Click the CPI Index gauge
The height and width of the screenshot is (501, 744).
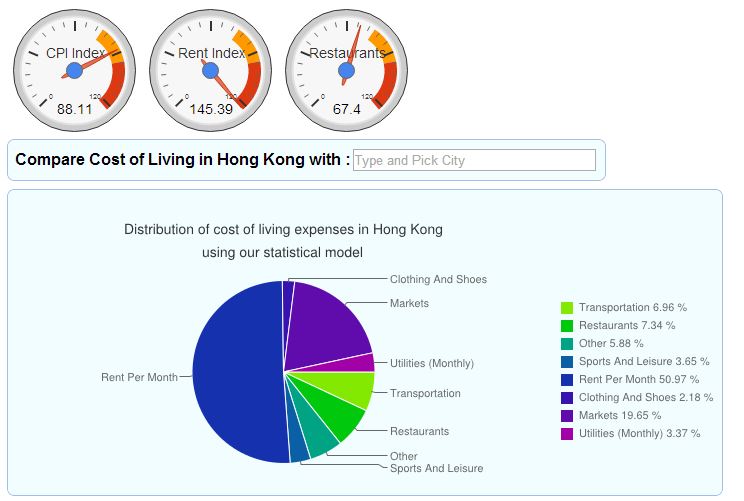[x=73, y=70]
